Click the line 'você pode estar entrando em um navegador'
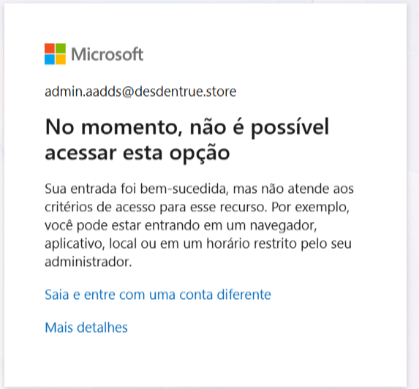 pyautogui.click(x=180, y=226)
